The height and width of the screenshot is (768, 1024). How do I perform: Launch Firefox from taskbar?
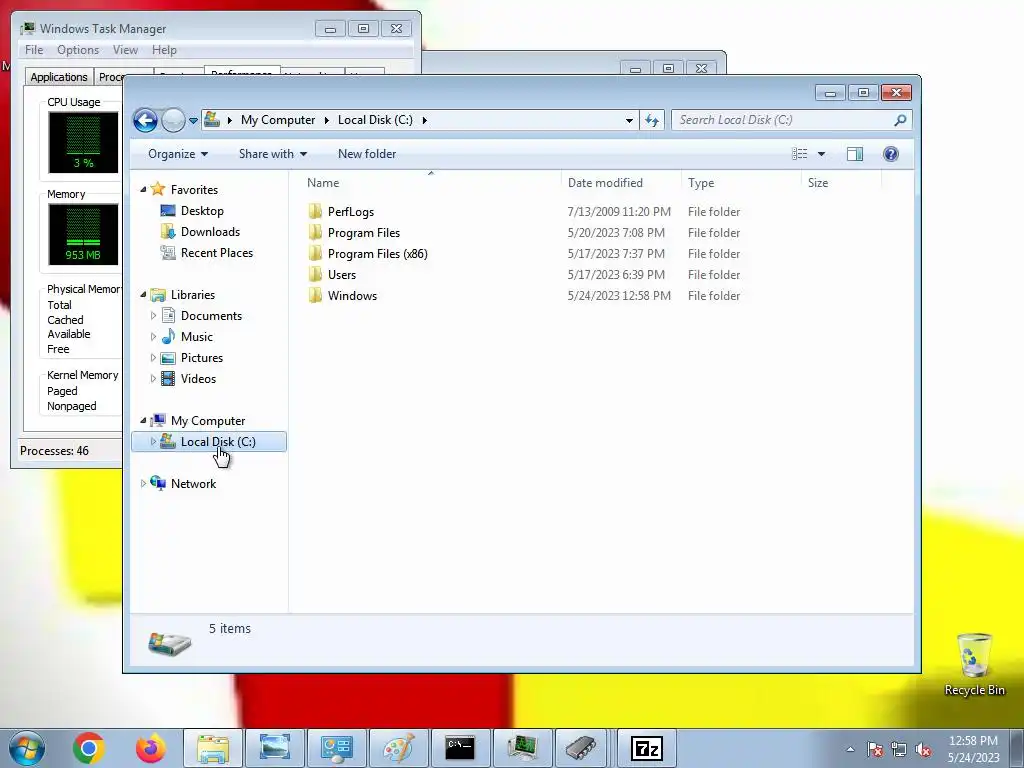click(151, 748)
